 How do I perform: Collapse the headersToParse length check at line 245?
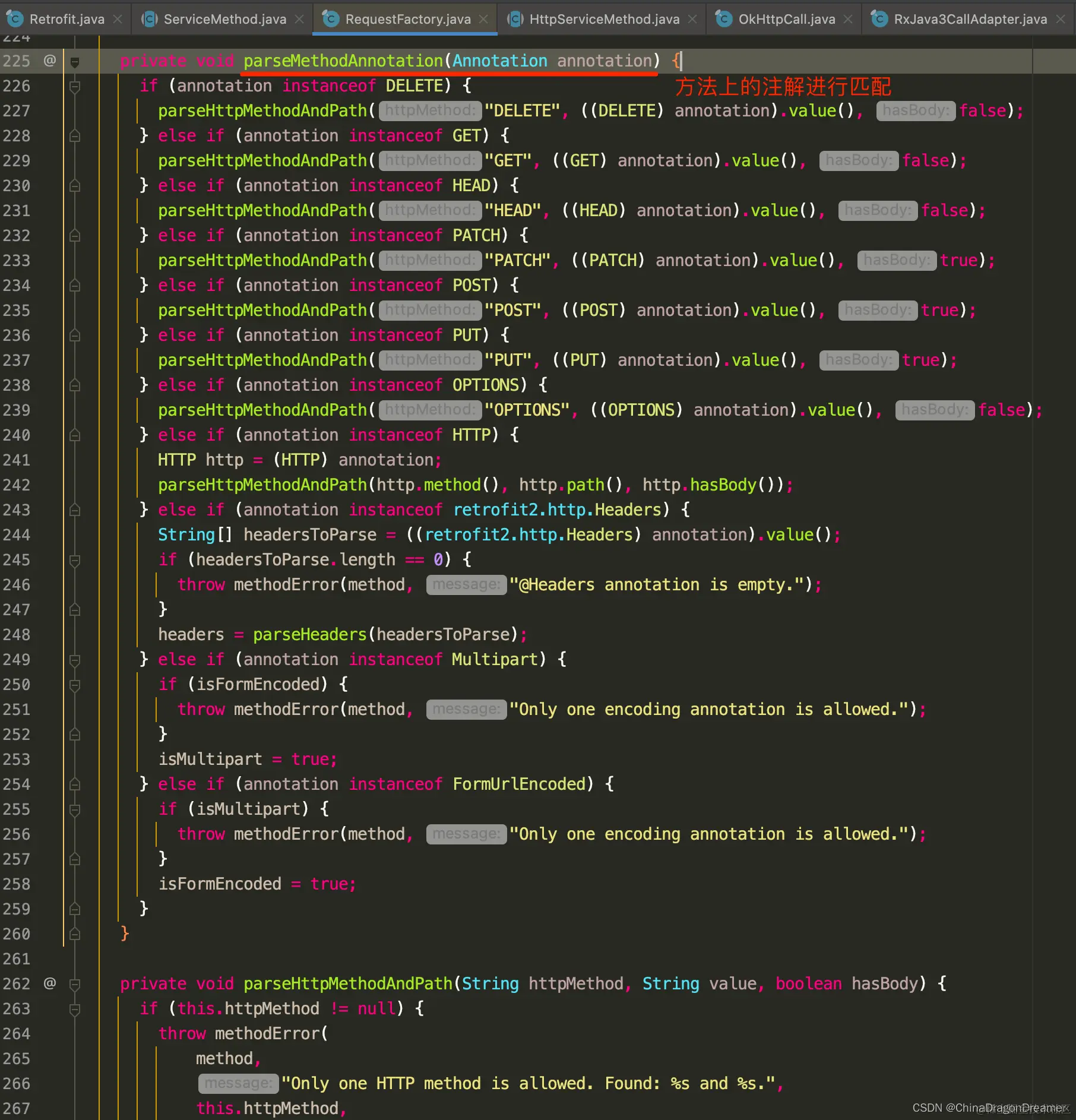click(75, 560)
